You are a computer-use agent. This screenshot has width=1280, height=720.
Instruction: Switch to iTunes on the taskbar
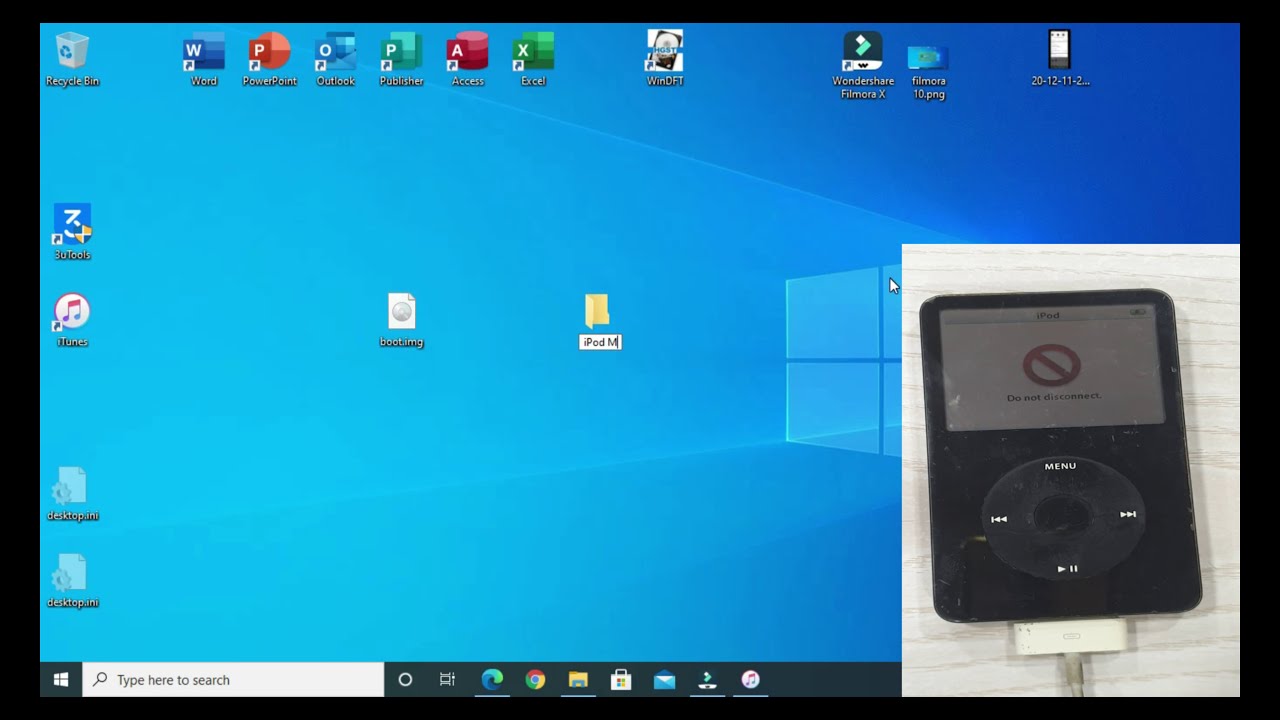(x=750, y=680)
